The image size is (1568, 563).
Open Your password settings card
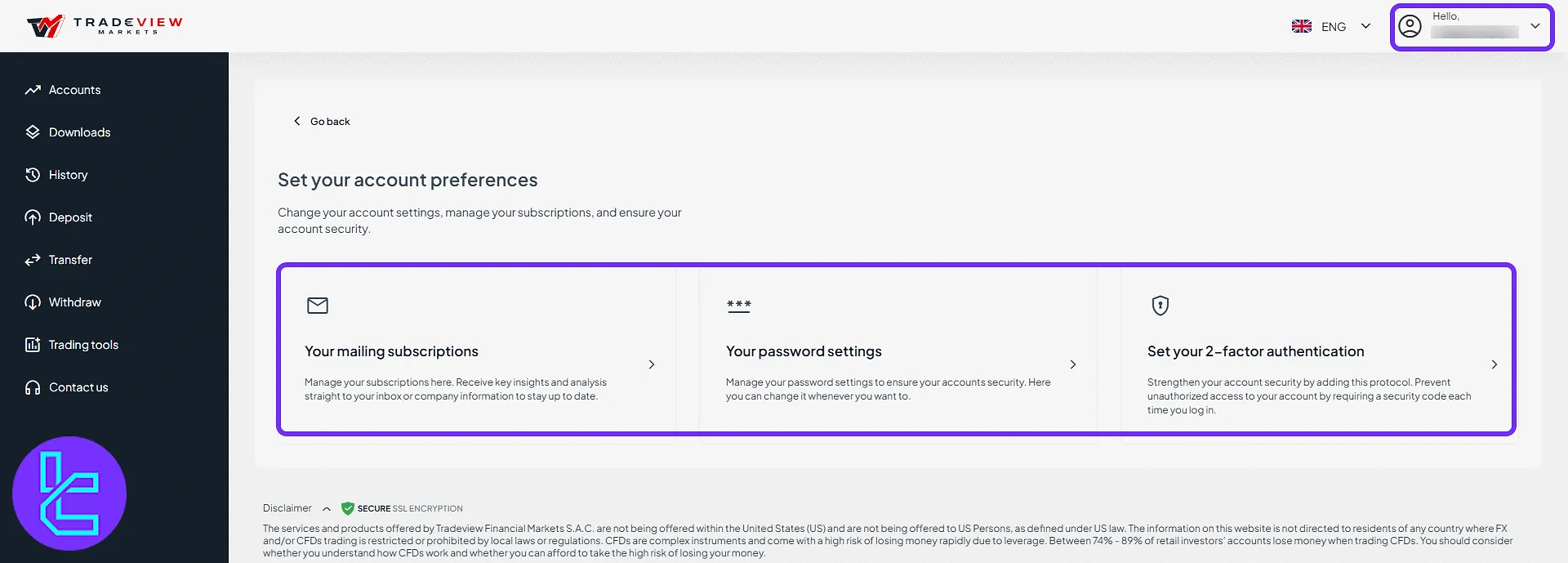(898, 351)
